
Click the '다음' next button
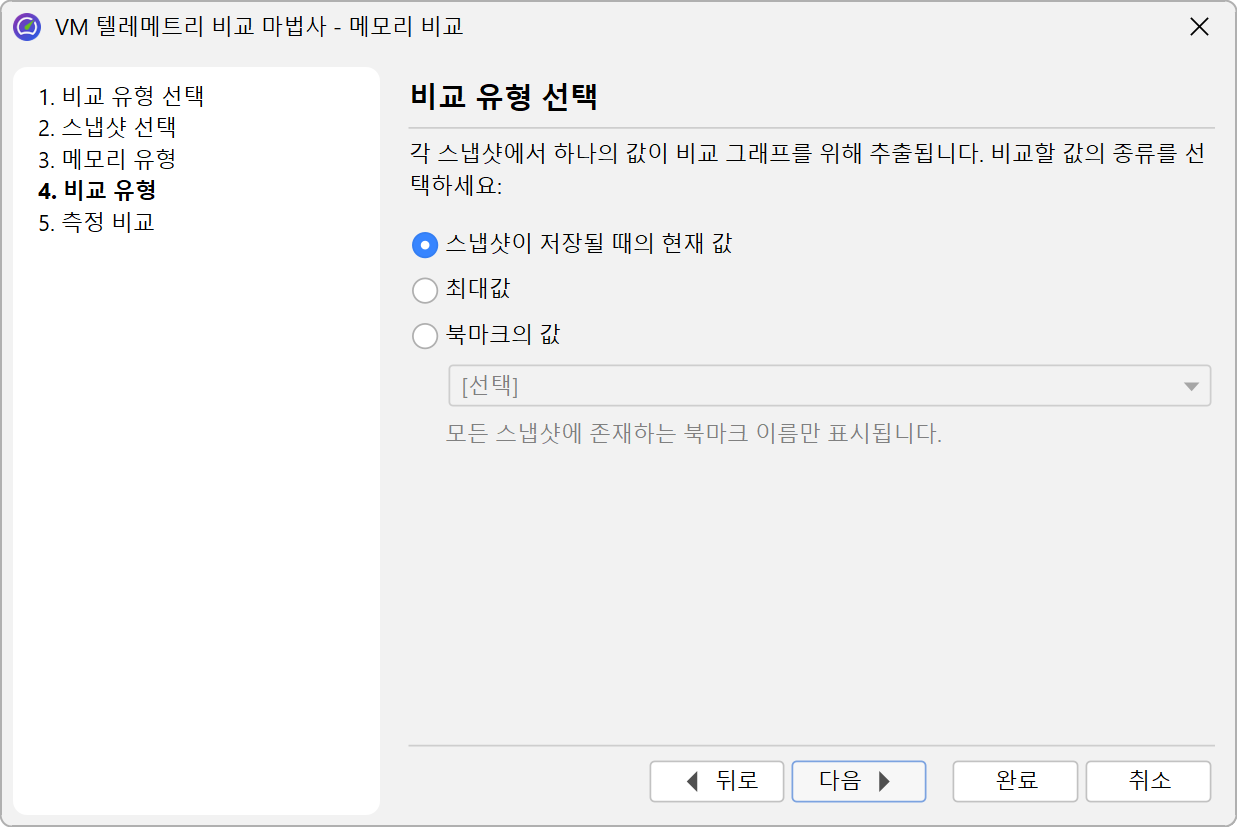pos(858,781)
